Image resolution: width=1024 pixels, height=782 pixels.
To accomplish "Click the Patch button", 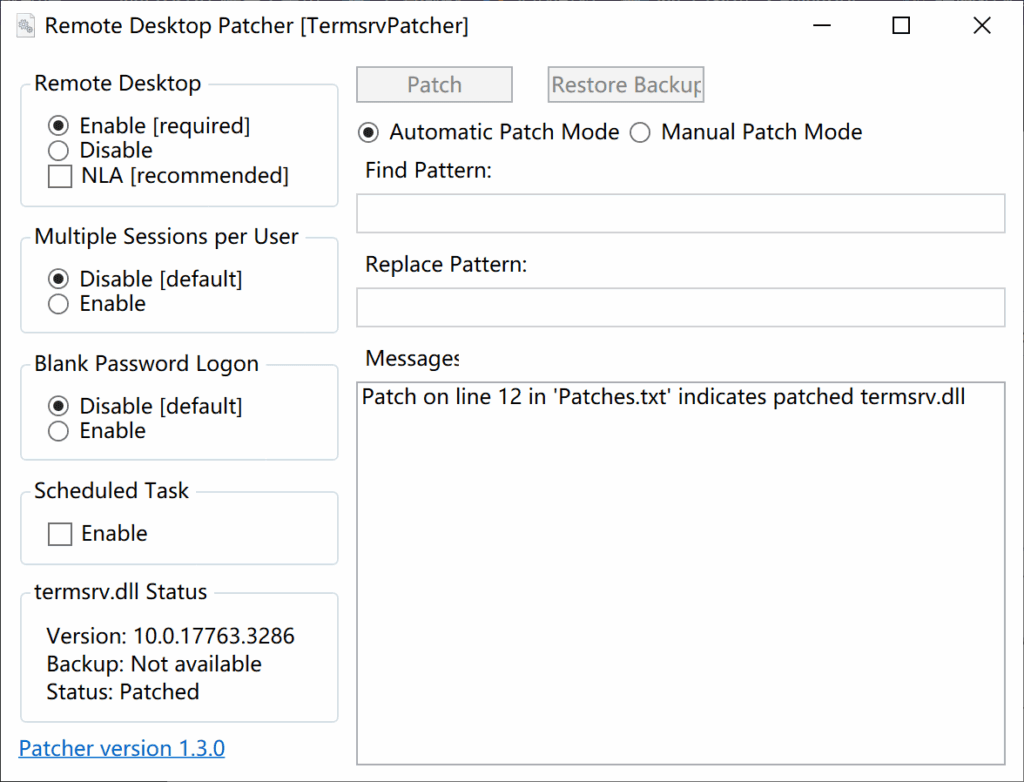I will pyautogui.click(x=433, y=84).
